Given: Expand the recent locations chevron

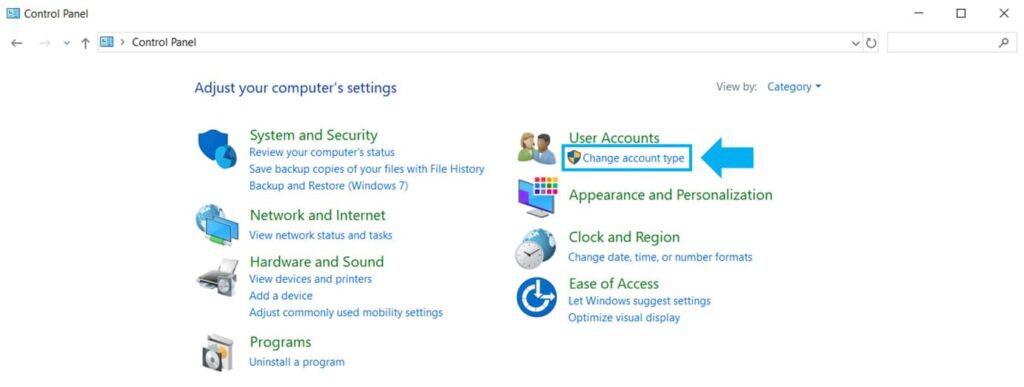Looking at the screenshot, I should 66,43.
